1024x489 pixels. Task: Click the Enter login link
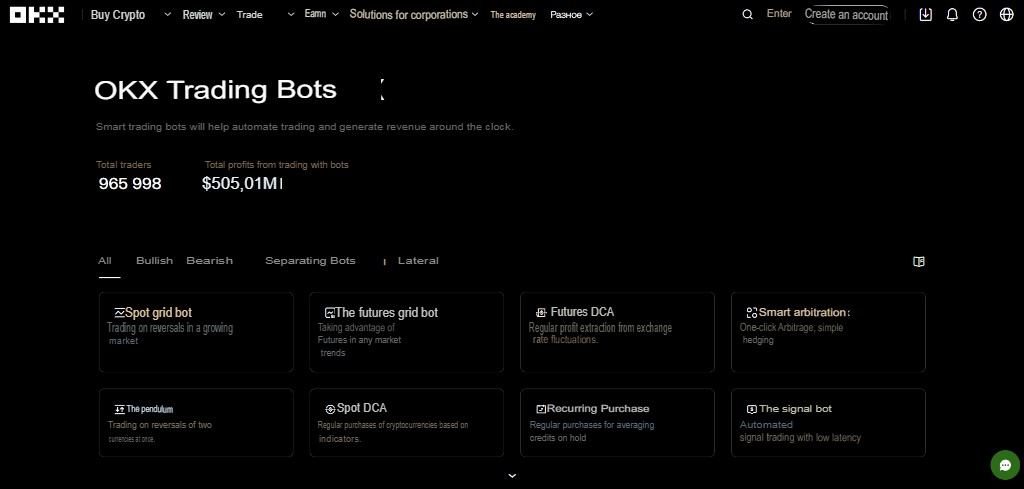(x=779, y=14)
